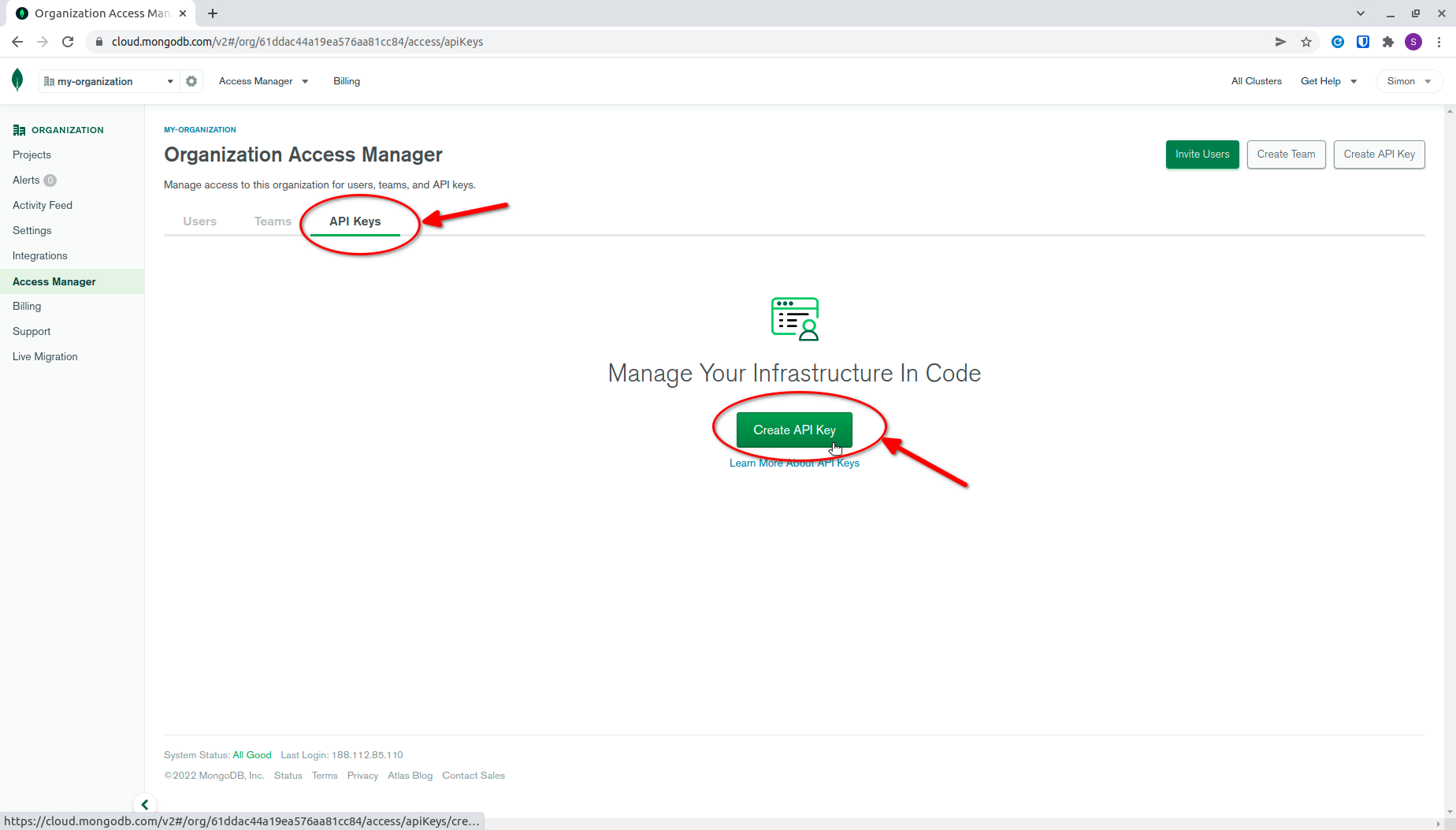
Task: Go back with browser back arrow
Action: 17,42
